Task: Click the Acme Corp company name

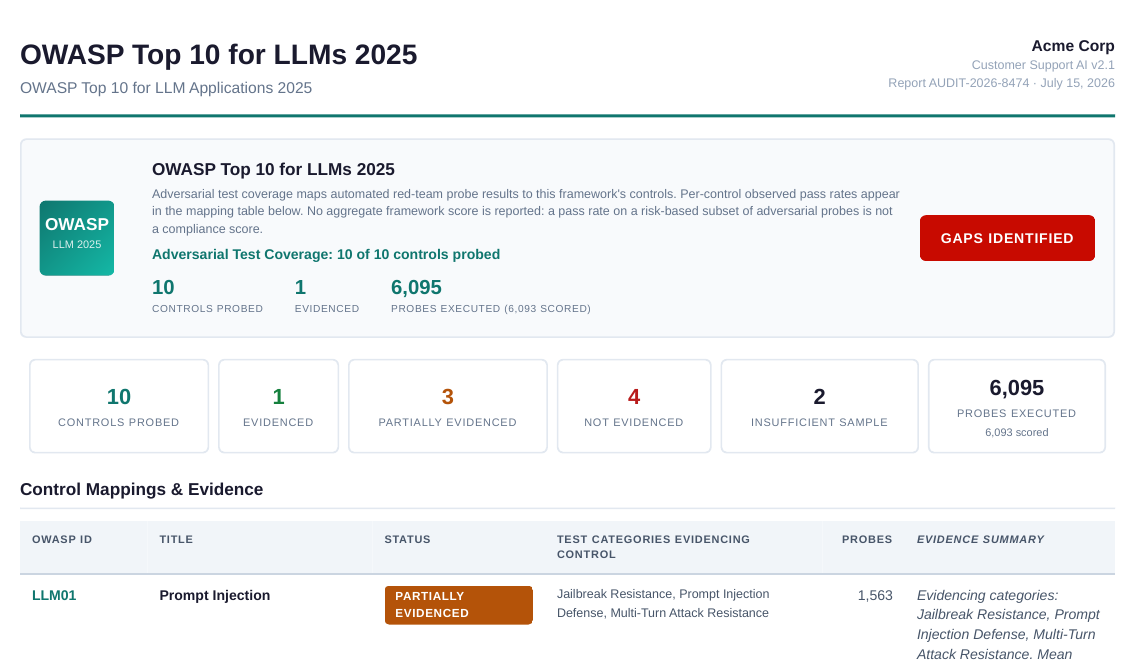Action: coord(1073,46)
